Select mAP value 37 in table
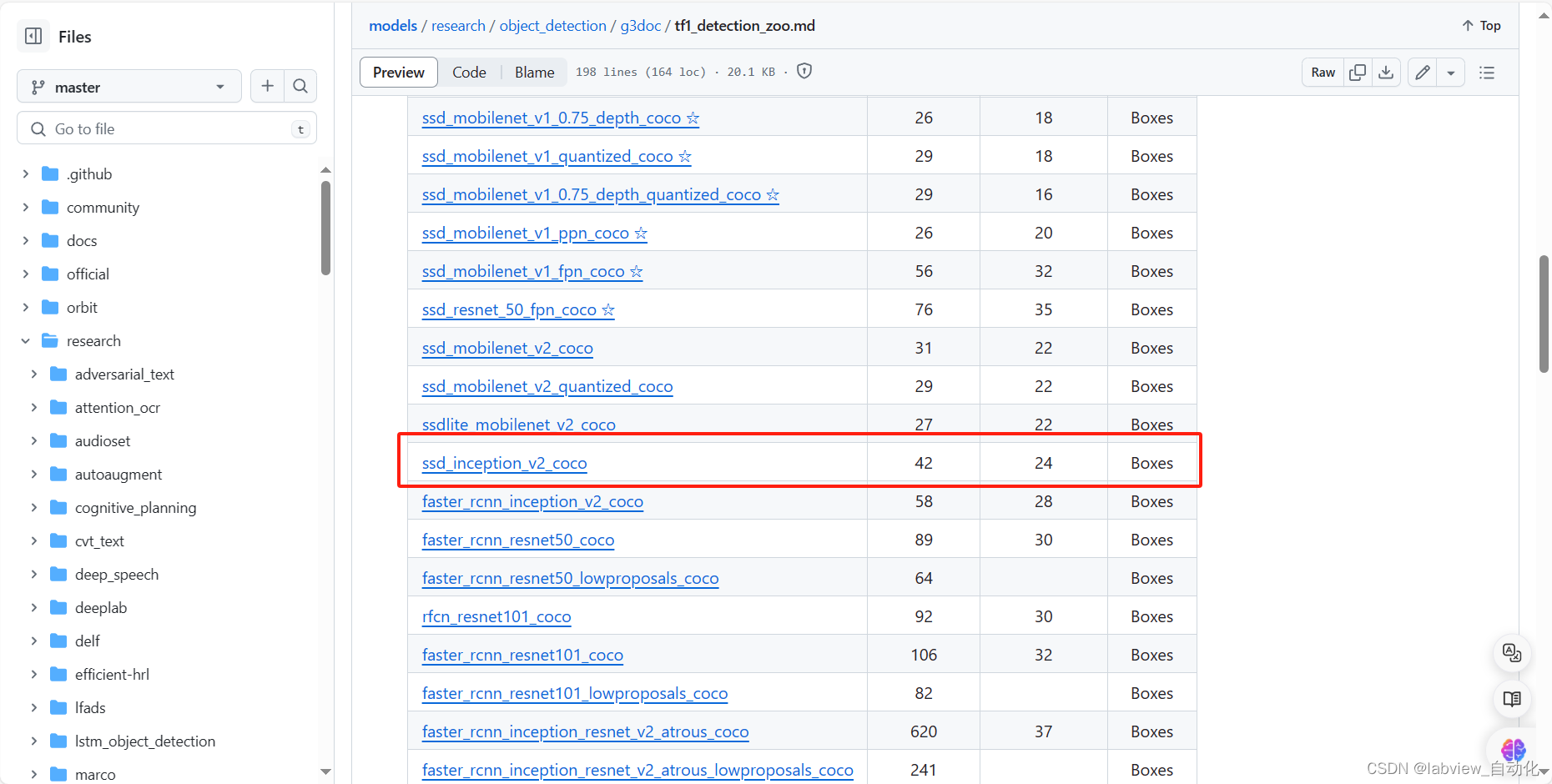 click(1044, 731)
